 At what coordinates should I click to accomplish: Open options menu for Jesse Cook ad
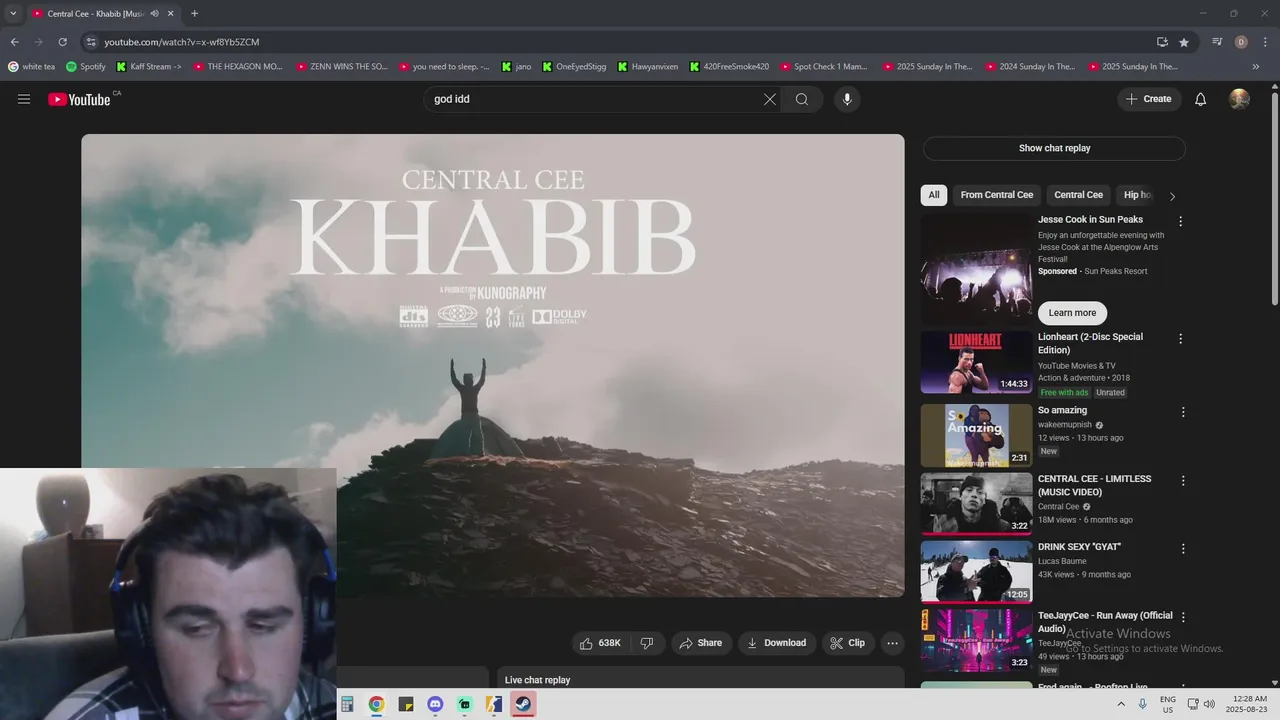coord(1180,222)
